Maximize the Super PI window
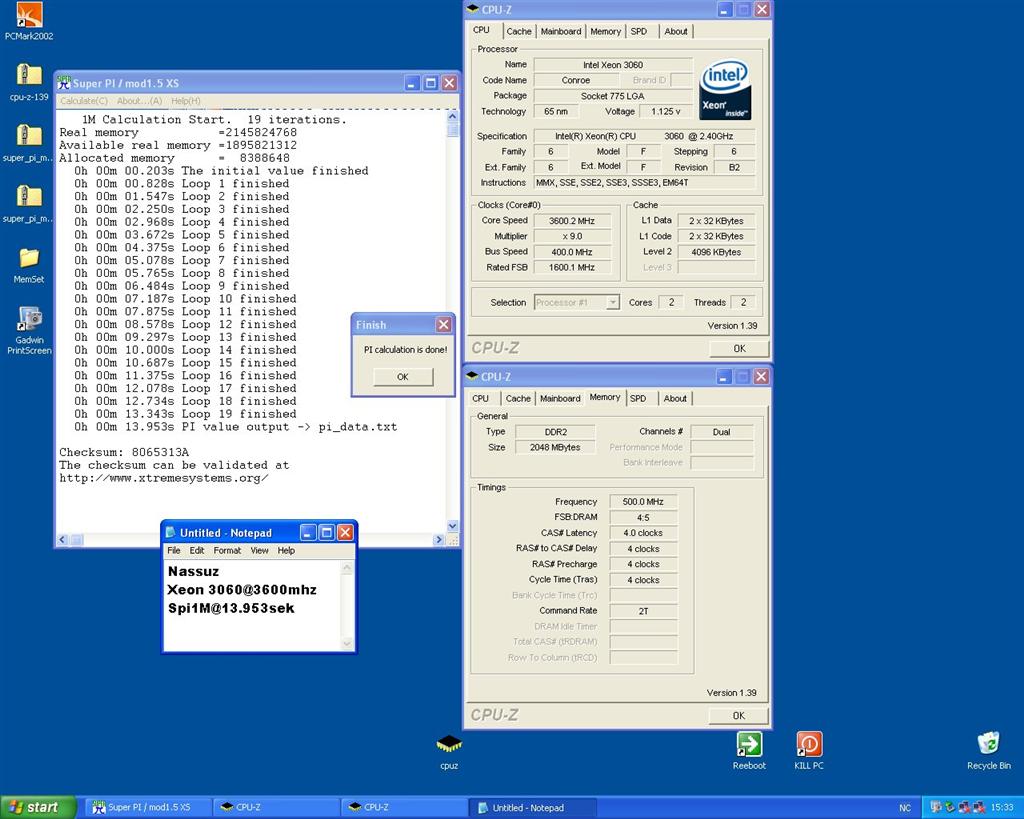 (x=430, y=83)
